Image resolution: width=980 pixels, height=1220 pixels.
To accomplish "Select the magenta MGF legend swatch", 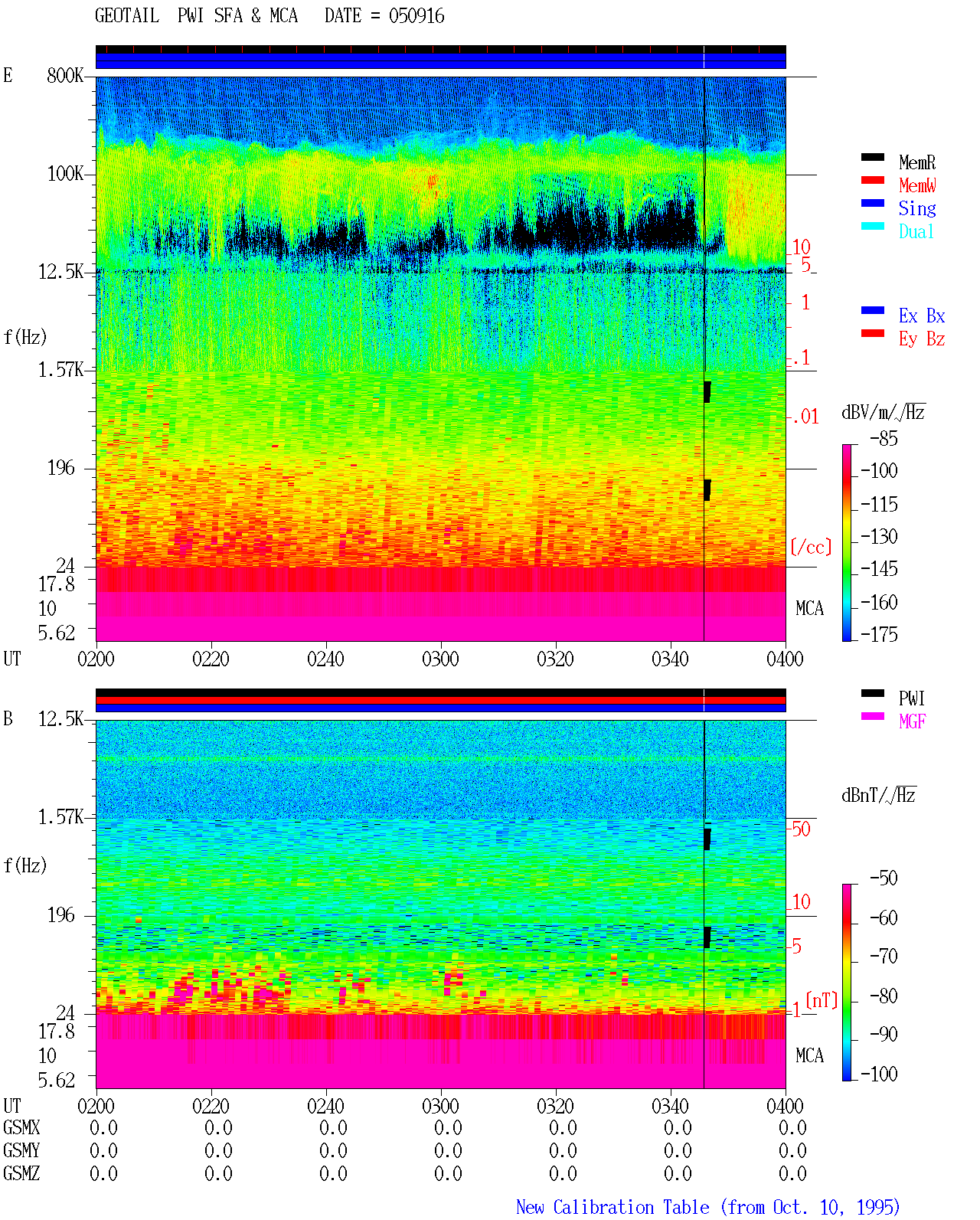I will click(873, 717).
